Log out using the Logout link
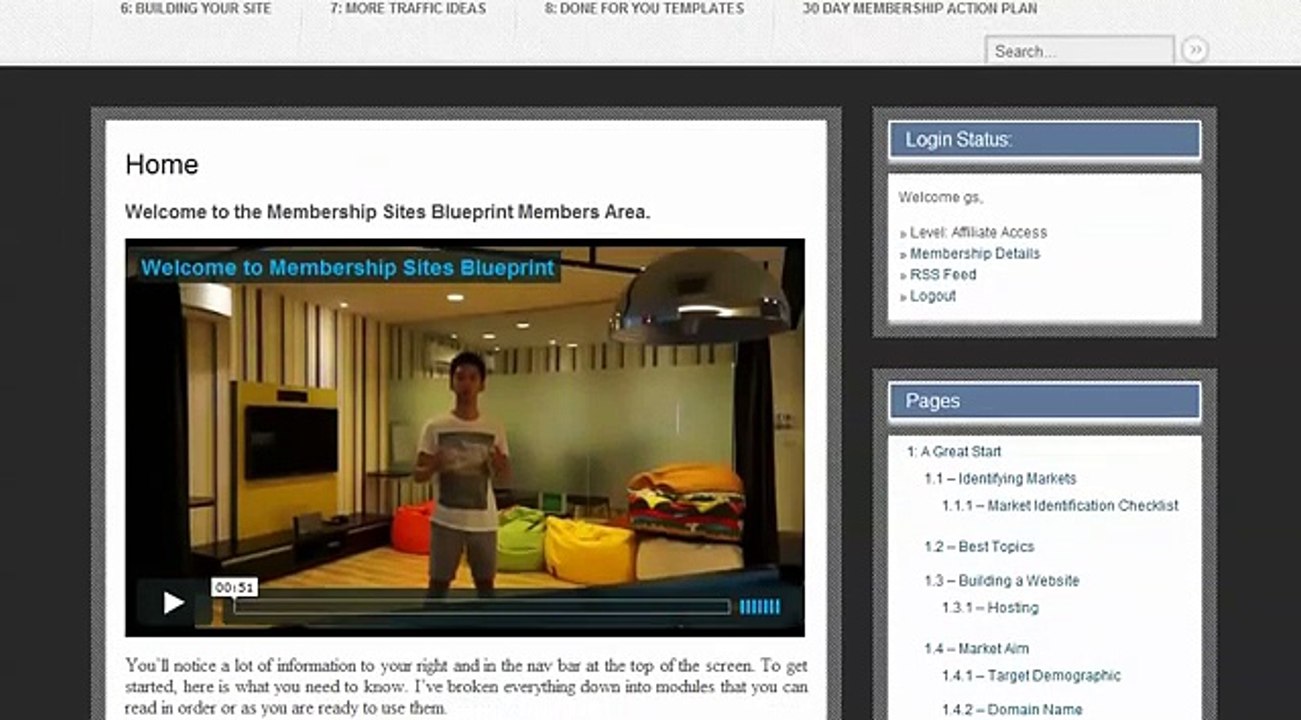 click(933, 296)
